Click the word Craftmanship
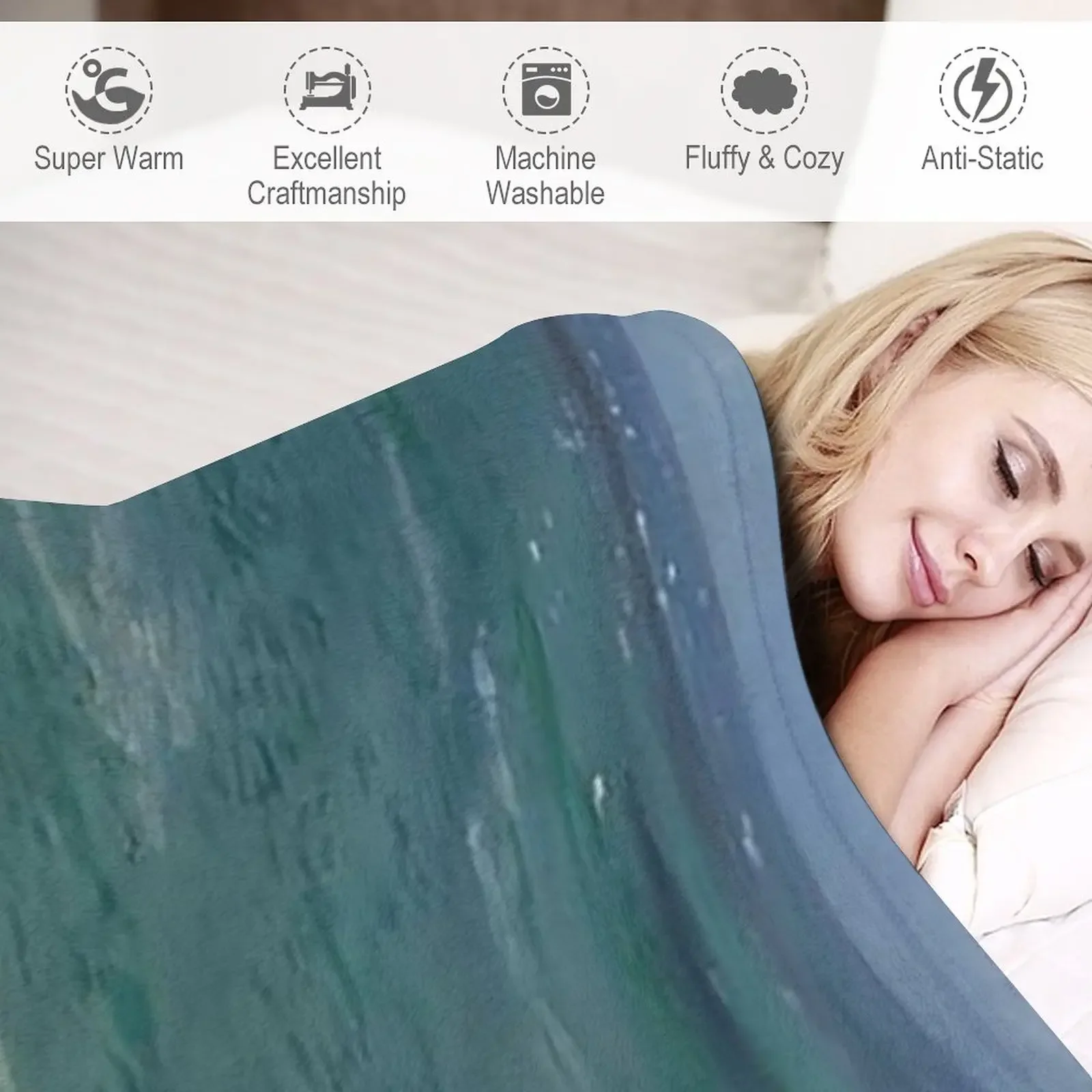This screenshot has width=1092, height=1092. pos(327,194)
